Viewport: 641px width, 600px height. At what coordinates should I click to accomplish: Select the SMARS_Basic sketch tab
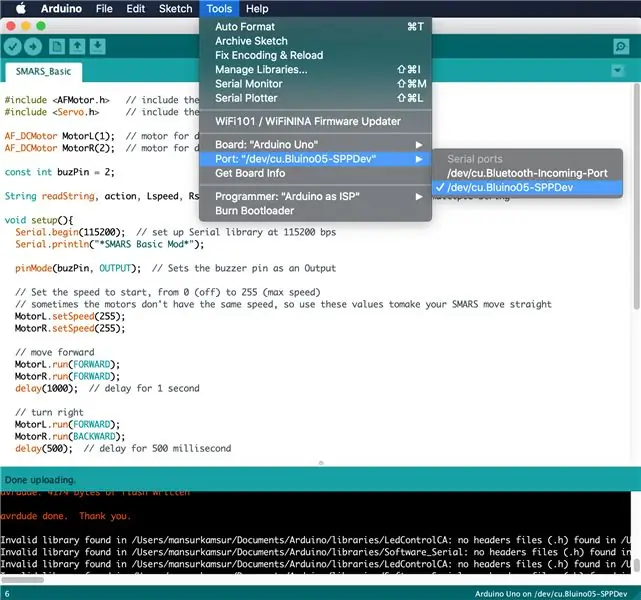click(43, 72)
